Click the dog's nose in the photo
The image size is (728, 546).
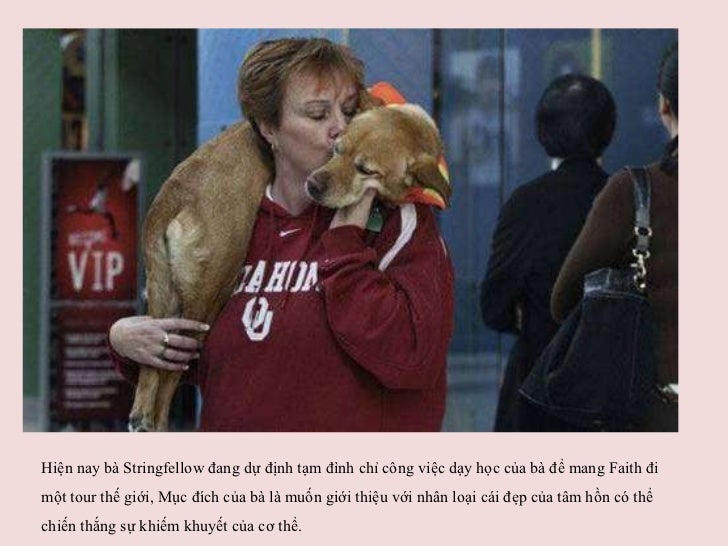pos(313,188)
